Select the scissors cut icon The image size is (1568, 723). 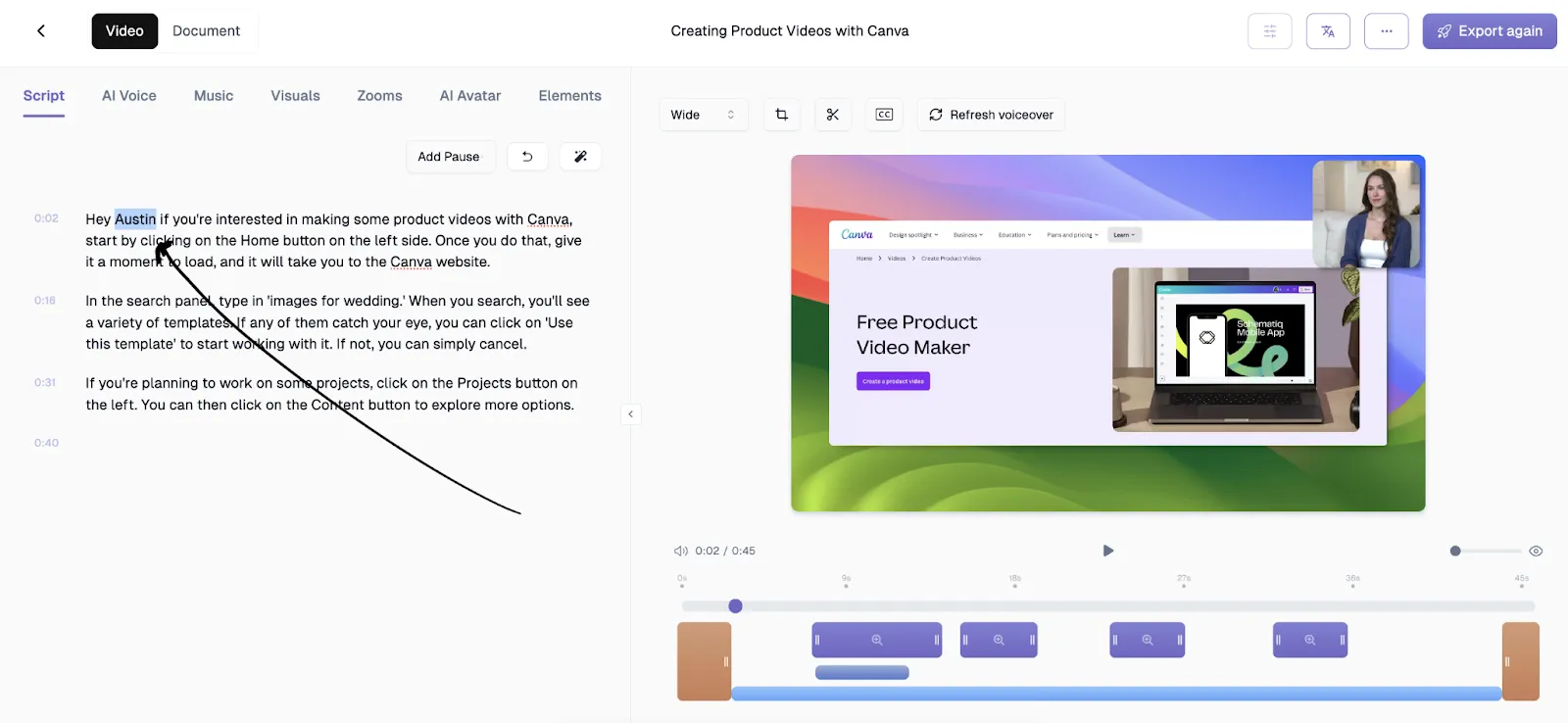pyautogui.click(x=833, y=115)
